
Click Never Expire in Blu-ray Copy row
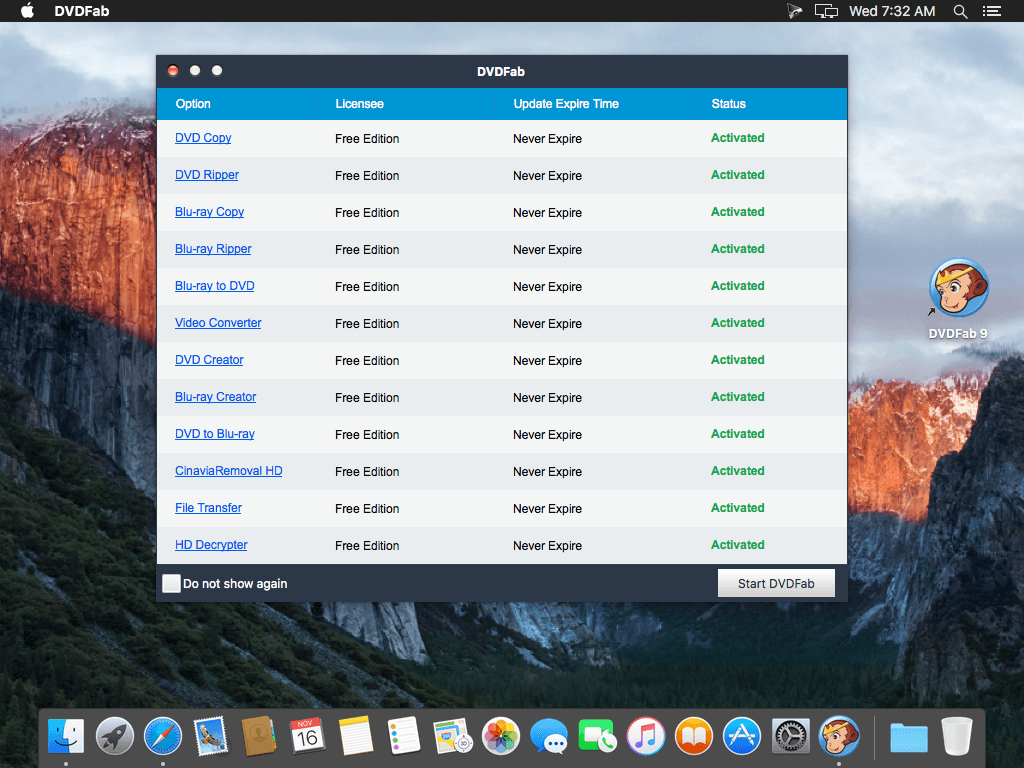[547, 213]
